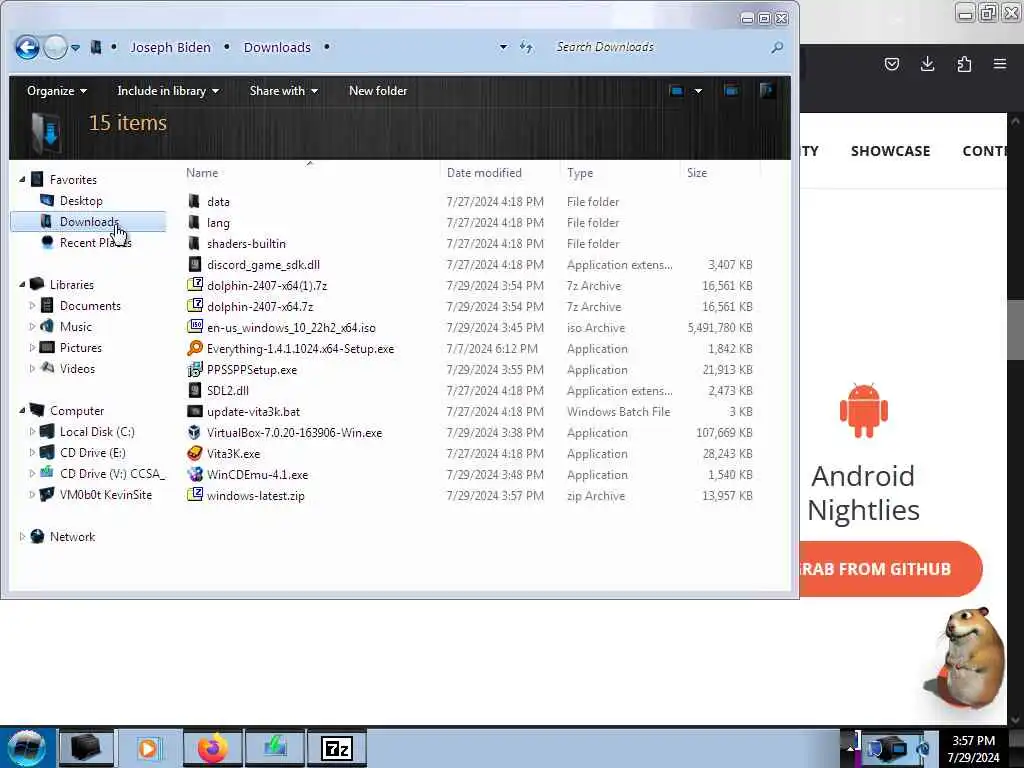Open the view options dropdown arrow
Viewport: 1024px width, 768px height.
(698, 91)
